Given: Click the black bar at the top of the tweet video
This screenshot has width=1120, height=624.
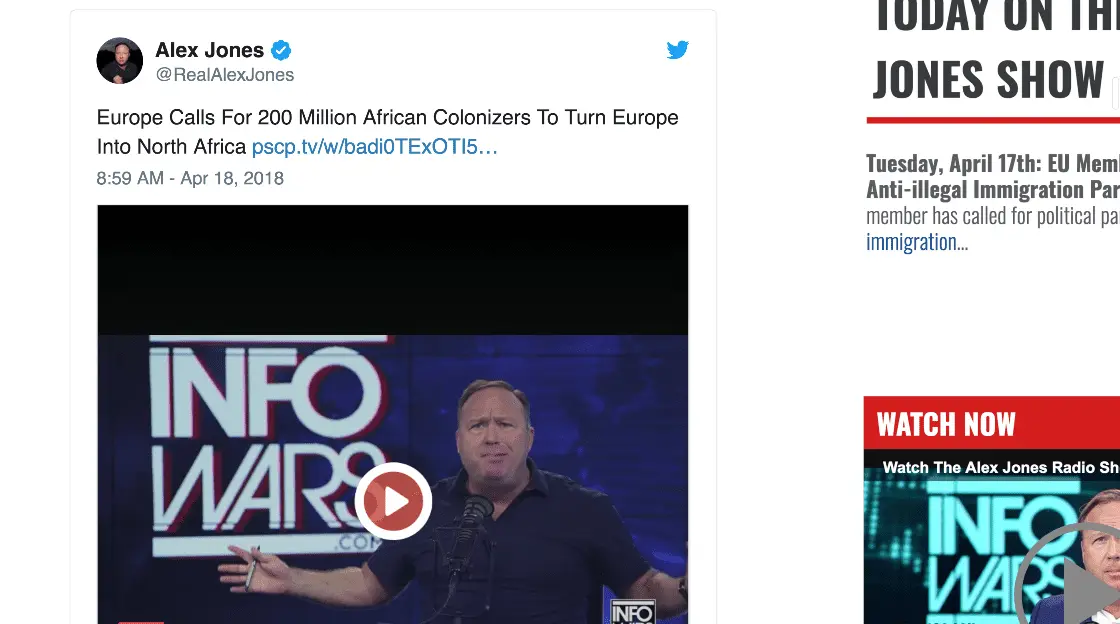Looking at the screenshot, I should coord(393,268).
